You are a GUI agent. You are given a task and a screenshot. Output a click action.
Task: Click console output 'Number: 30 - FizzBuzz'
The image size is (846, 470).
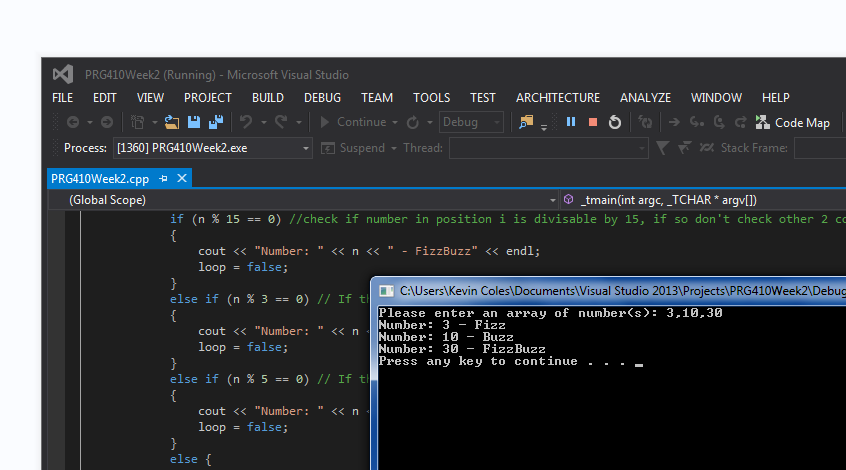pyautogui.click(x=462, y=349)
